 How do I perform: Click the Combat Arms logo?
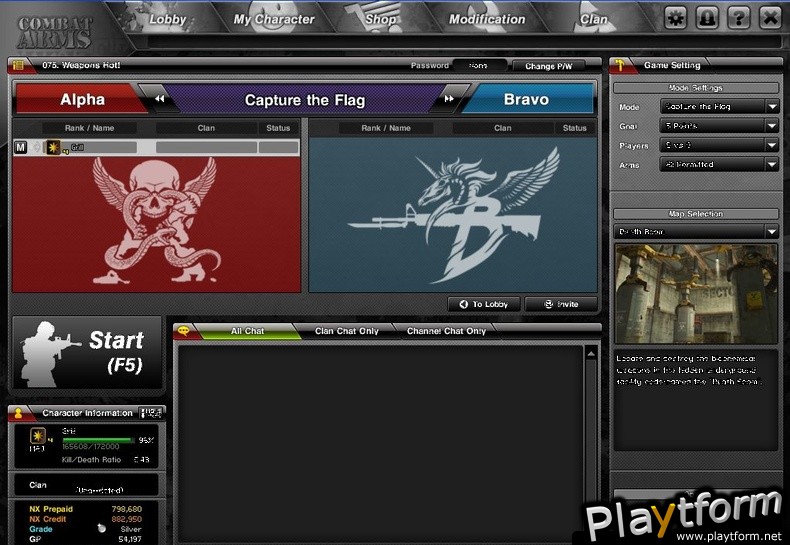point(55,32)
